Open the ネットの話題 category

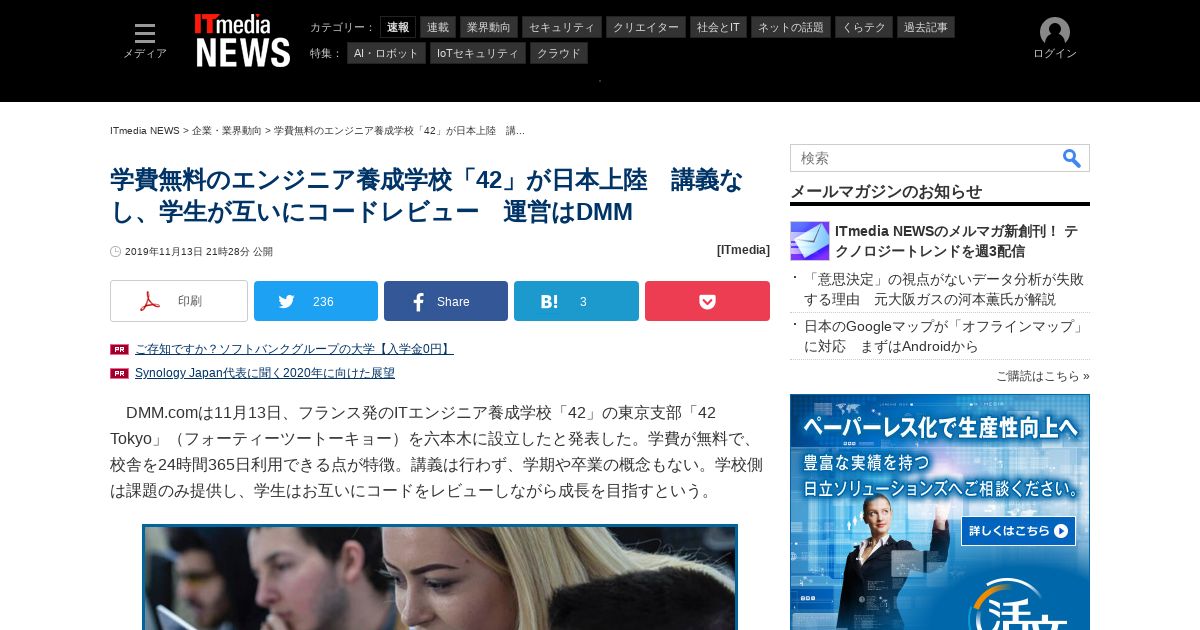pyautogui.click(x=791, y=27)
